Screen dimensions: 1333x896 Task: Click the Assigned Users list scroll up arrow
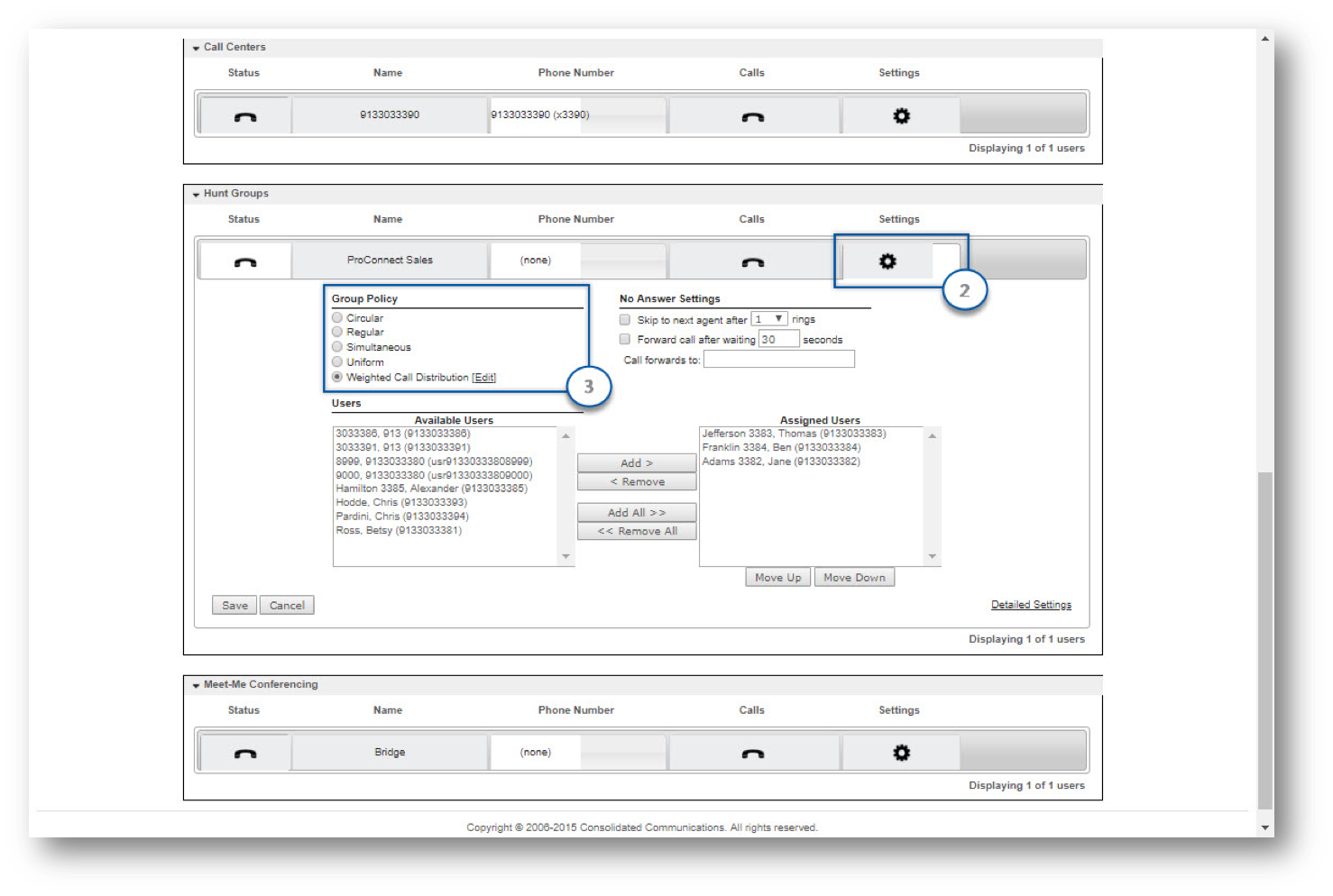tap(933, 436)
